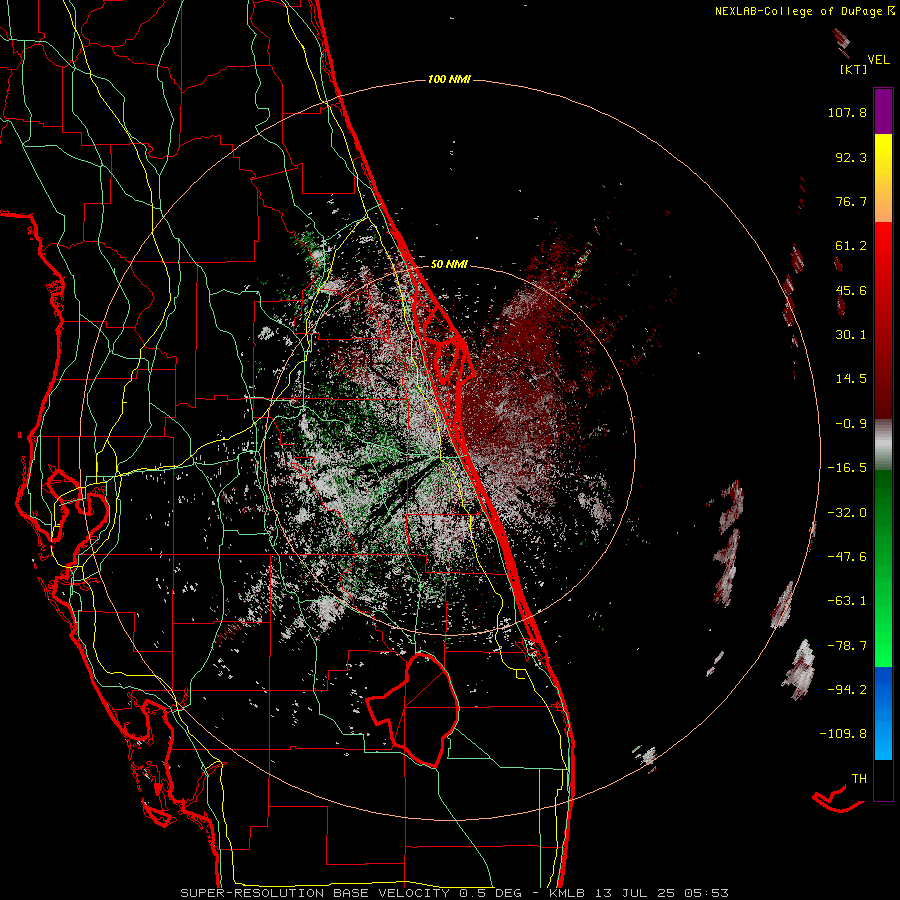Select the 45.6 velocity label
Viewport: 900px width, 900px height.
[x=851, y=290]
